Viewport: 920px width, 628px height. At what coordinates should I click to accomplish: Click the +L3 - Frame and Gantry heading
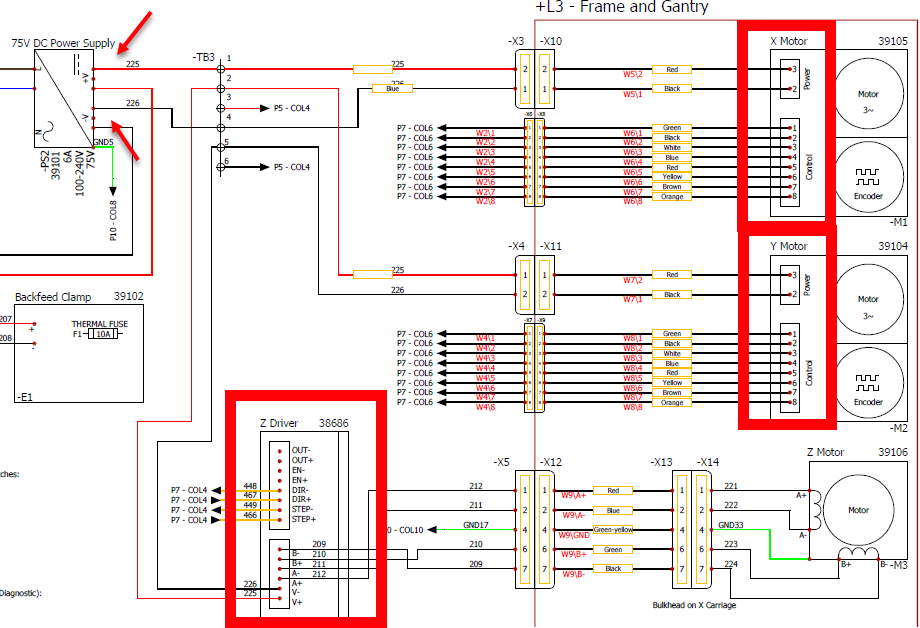[622, 8]
